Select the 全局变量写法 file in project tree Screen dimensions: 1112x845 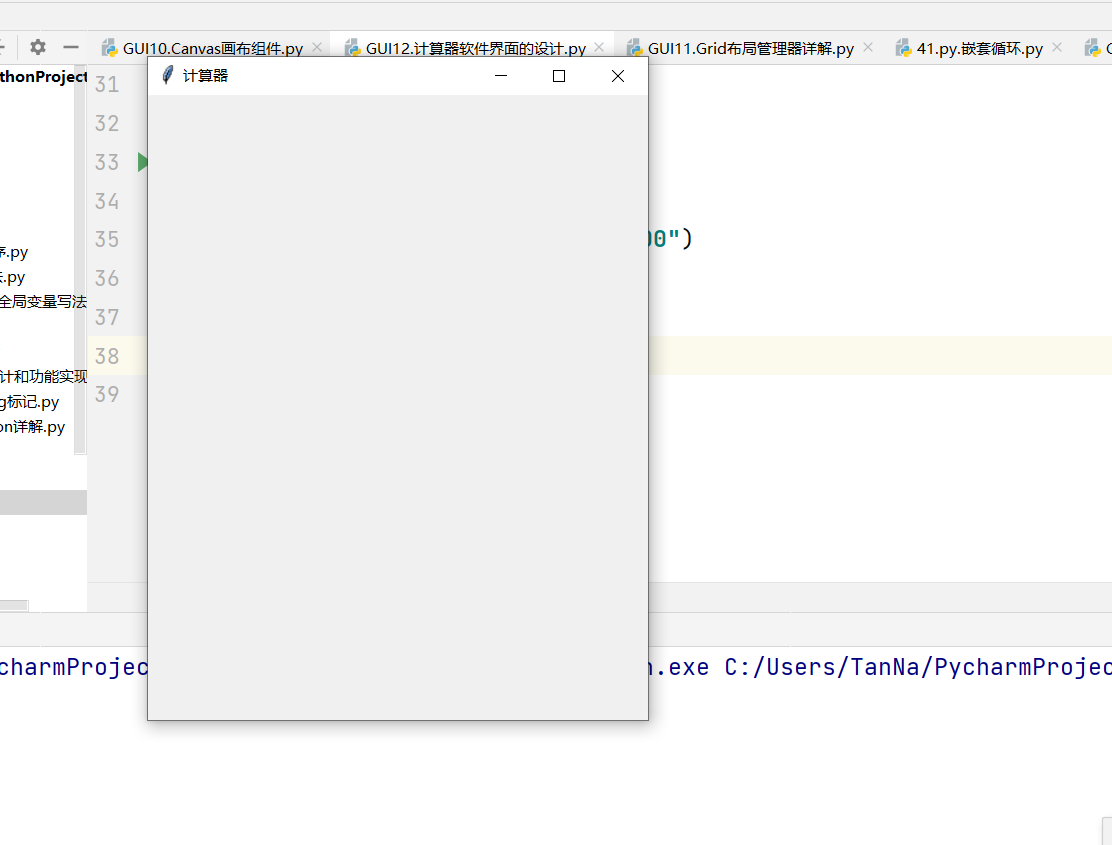pos(43,302)
